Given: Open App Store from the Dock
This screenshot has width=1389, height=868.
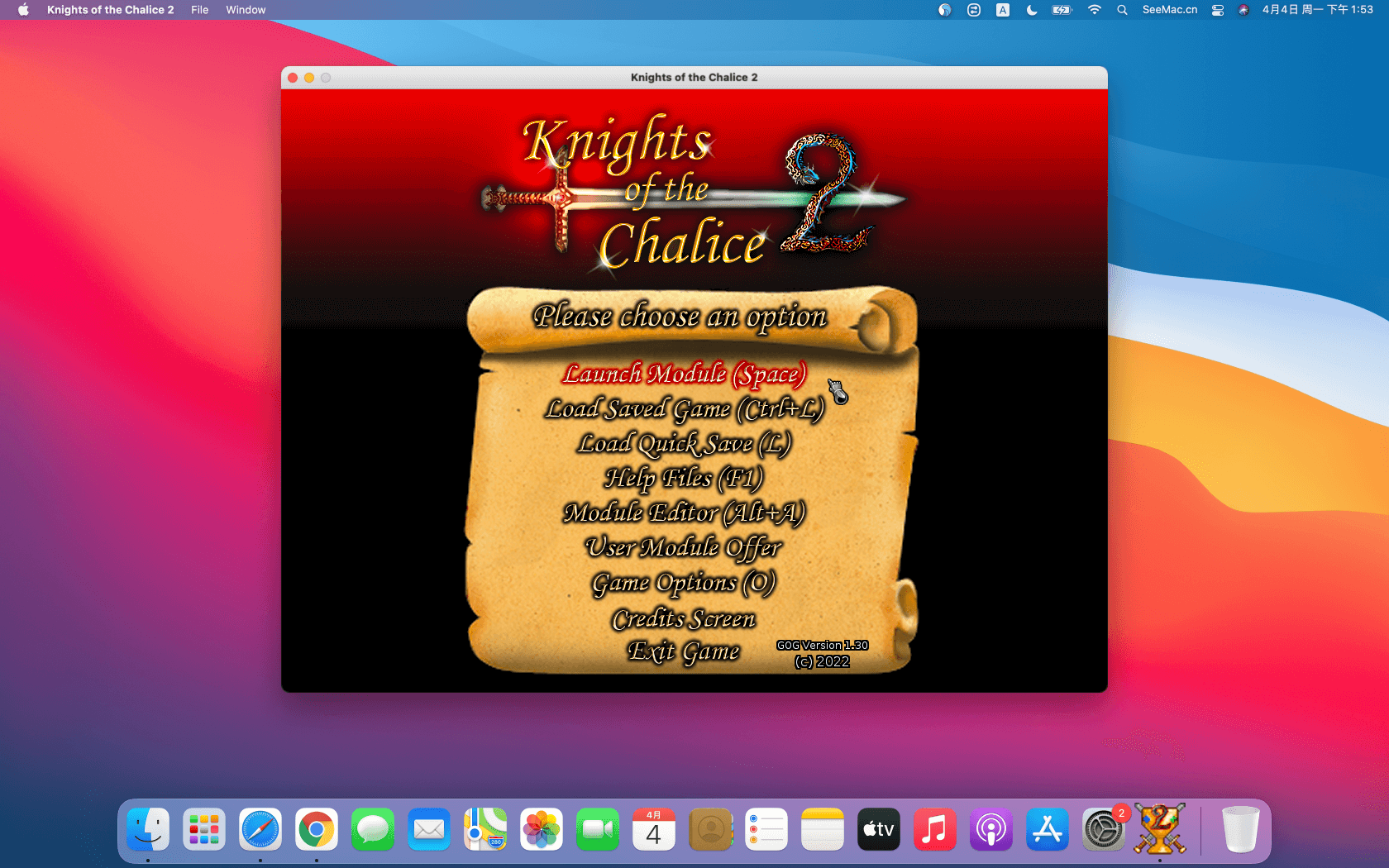Looking at the screenshot, I should tap(1048, 829).
